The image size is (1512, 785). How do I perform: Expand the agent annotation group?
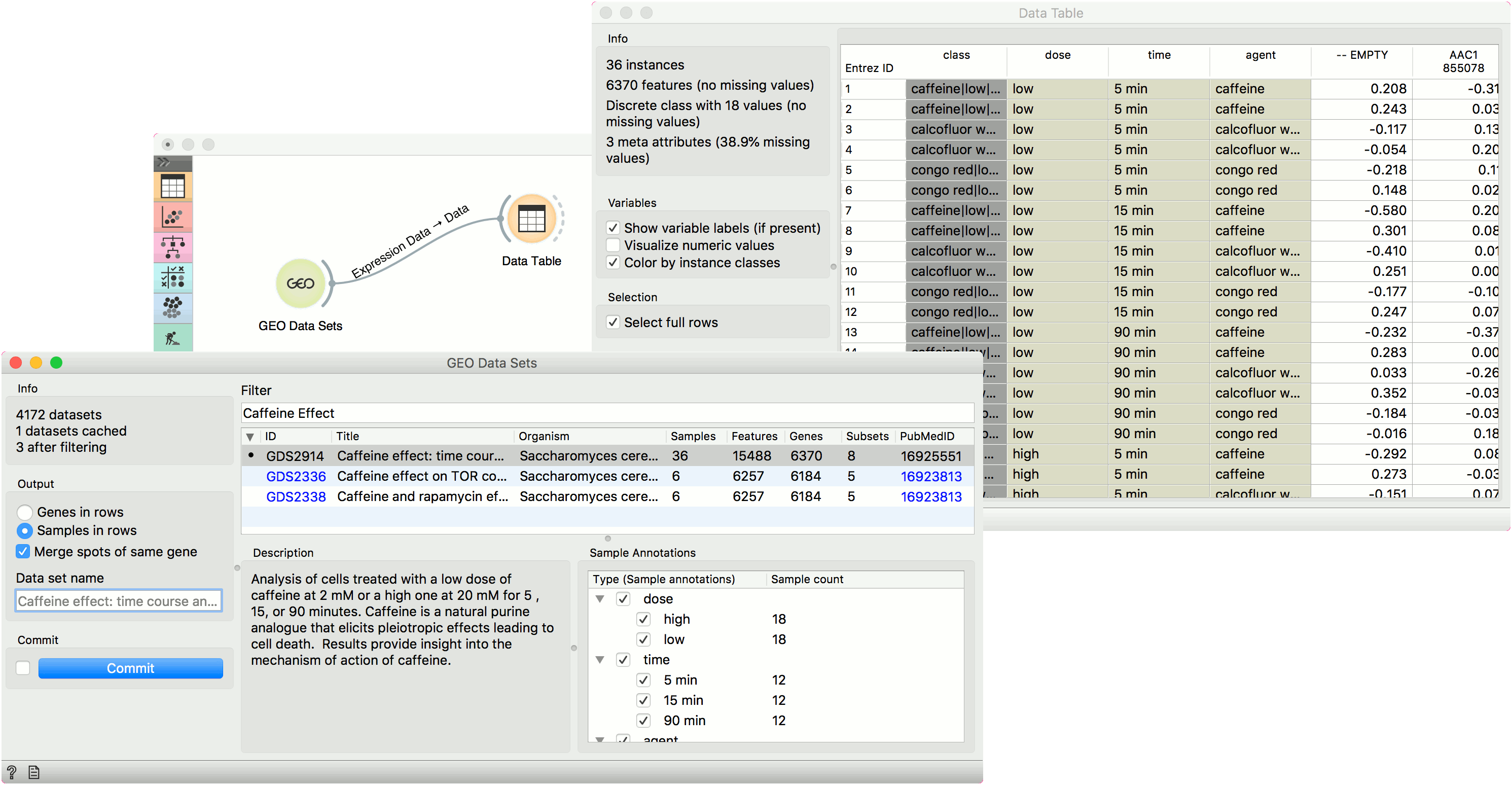[x=600, y=739]
